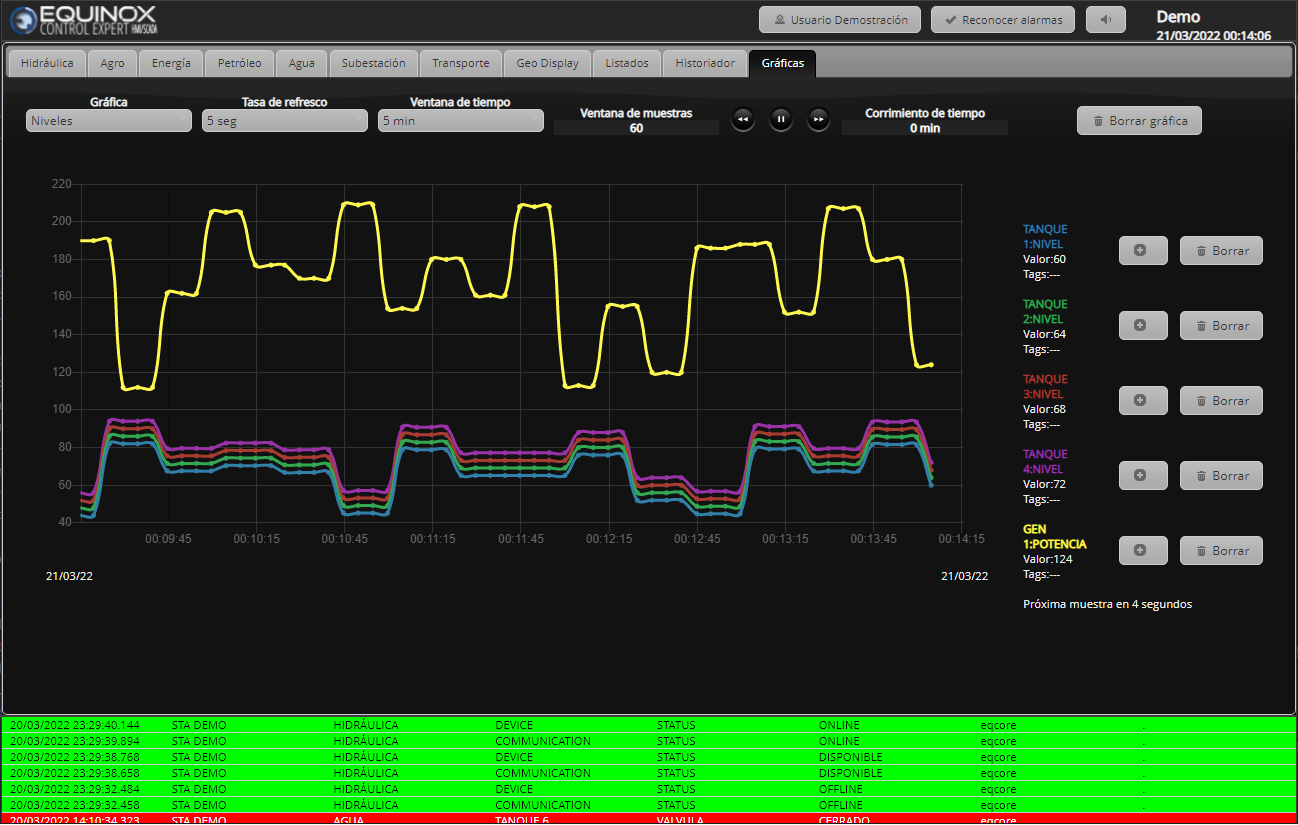This screenshot has height=825, width=1298.
Task: Open Ventana de tiempo dropdown
Action: pos(461,121)
